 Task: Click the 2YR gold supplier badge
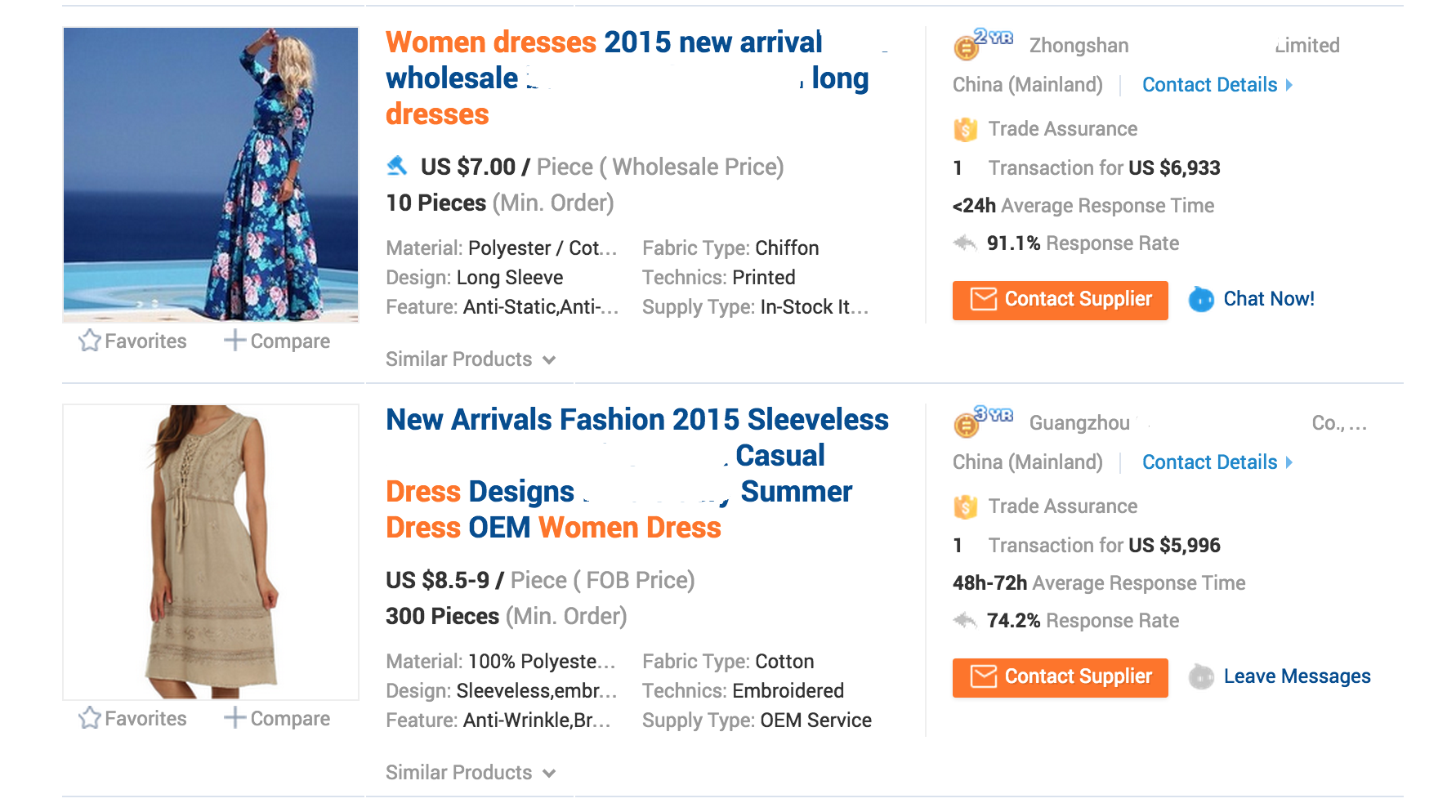tap(983, 43)
